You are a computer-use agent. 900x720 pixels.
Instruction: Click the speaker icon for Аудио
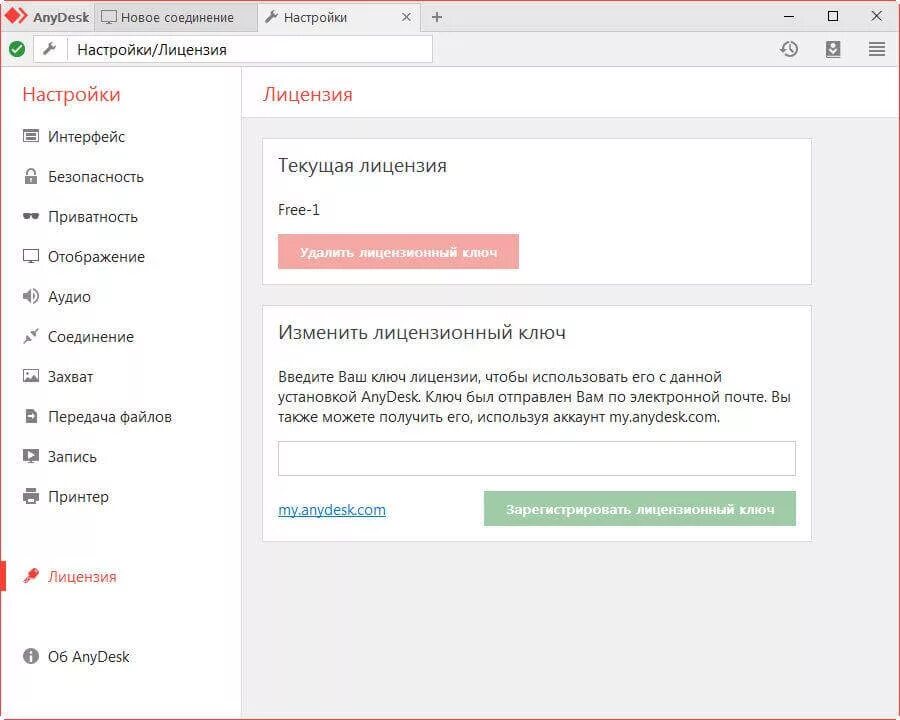(x=31, y=296)
